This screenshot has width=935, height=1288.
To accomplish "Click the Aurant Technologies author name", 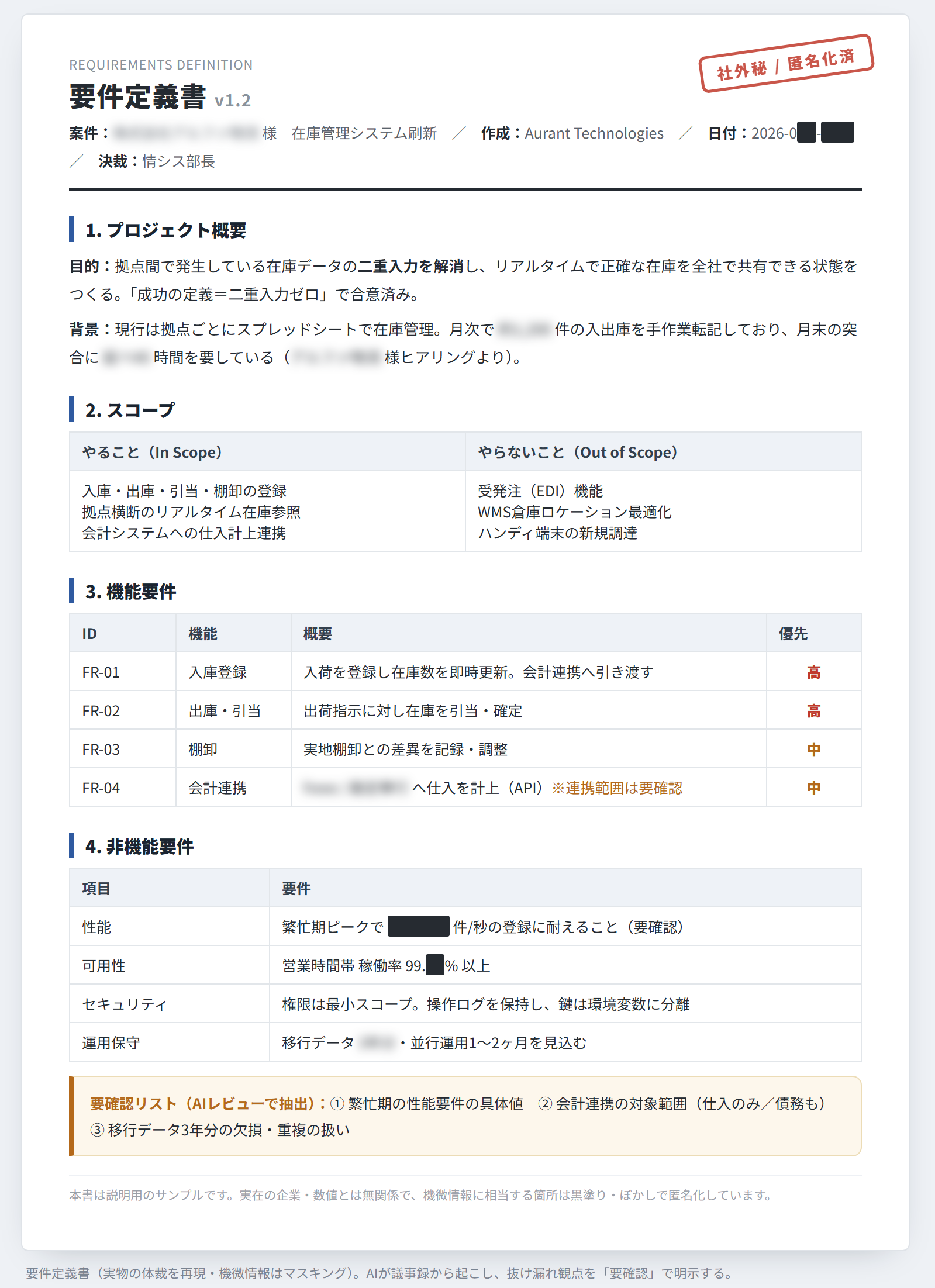I will (594, 133).
